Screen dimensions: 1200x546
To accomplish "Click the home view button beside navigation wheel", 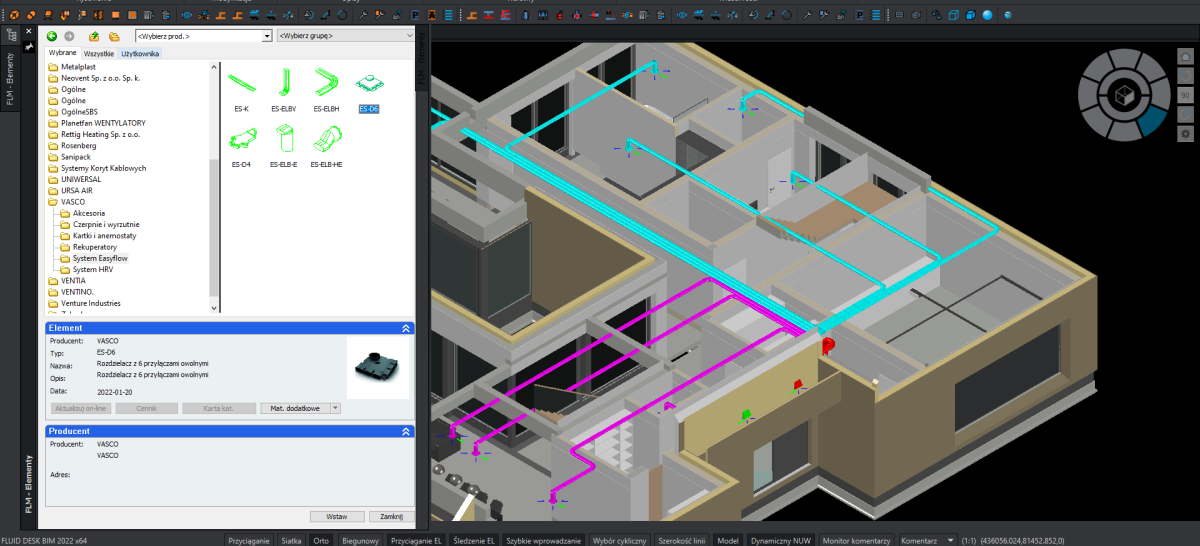I will pyautogui.click(x=1186, y=57).
